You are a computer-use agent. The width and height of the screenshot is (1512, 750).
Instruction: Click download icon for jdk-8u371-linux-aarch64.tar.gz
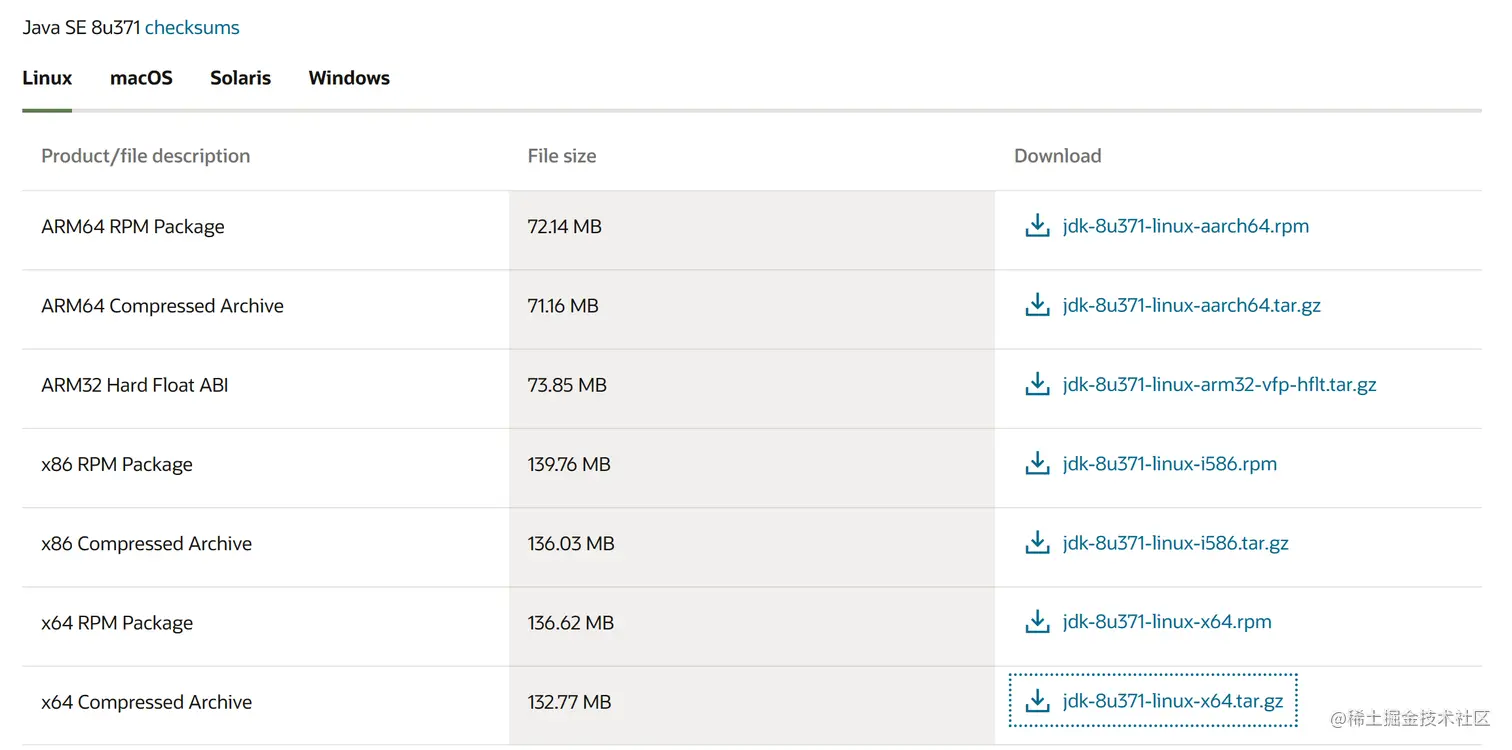coord(1037,305)
